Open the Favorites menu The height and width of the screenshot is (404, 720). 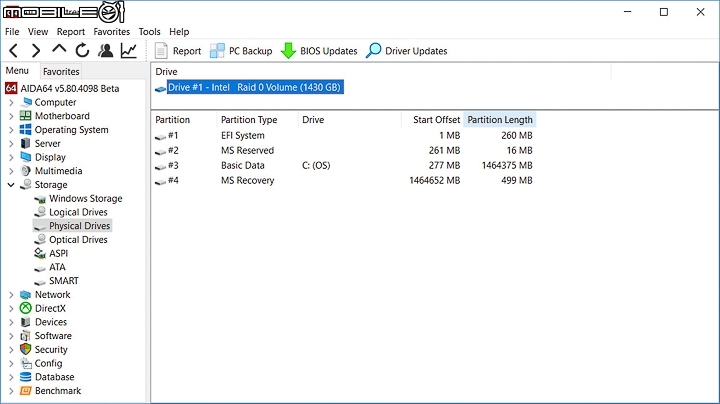coord(112,32)
